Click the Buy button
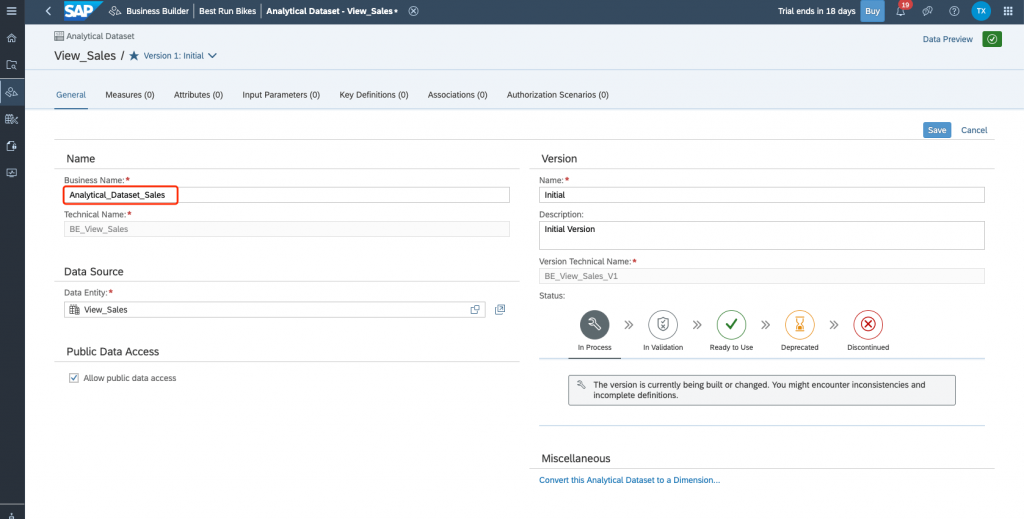 [872, 11]
